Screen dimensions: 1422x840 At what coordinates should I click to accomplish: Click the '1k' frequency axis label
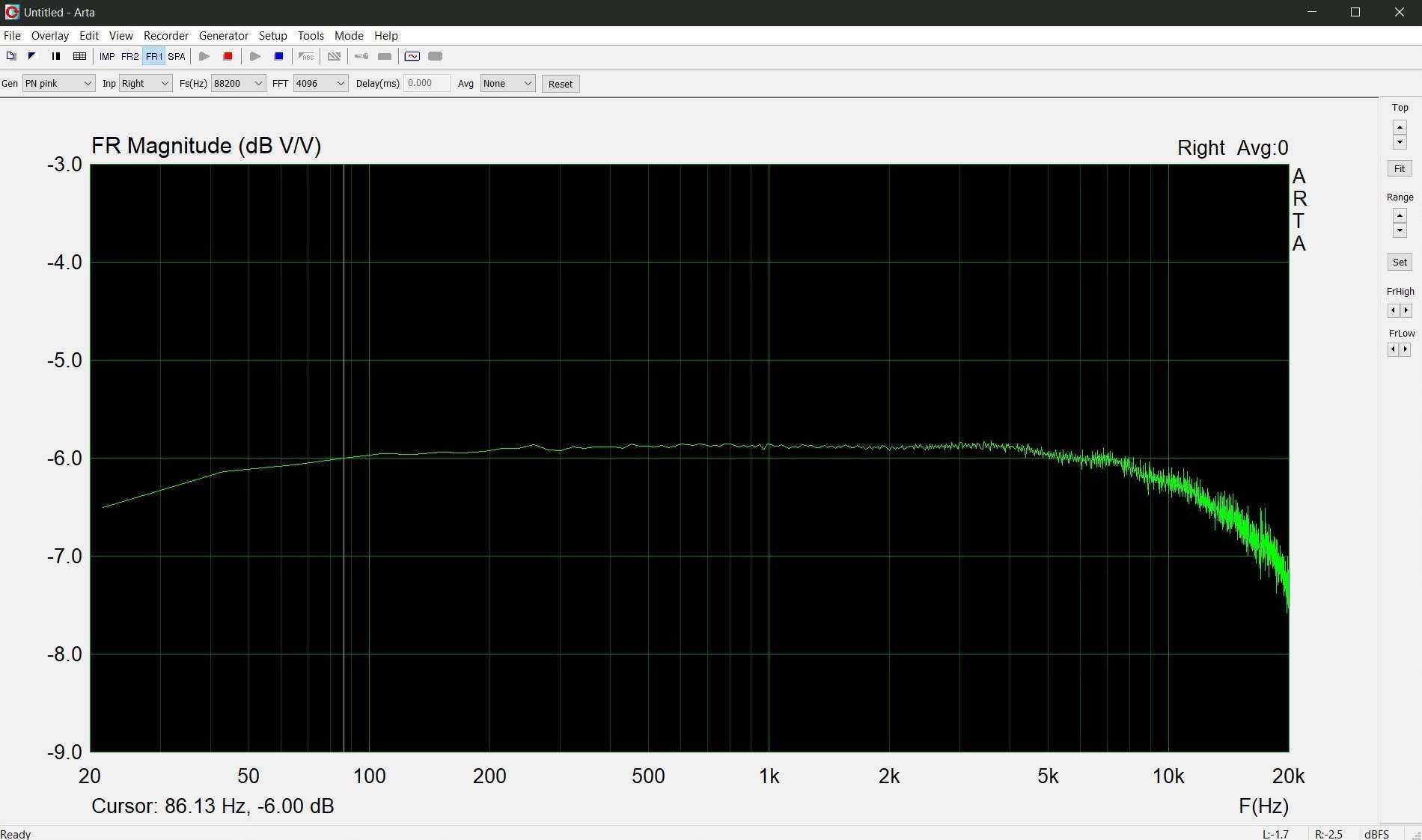click(769, 776)
